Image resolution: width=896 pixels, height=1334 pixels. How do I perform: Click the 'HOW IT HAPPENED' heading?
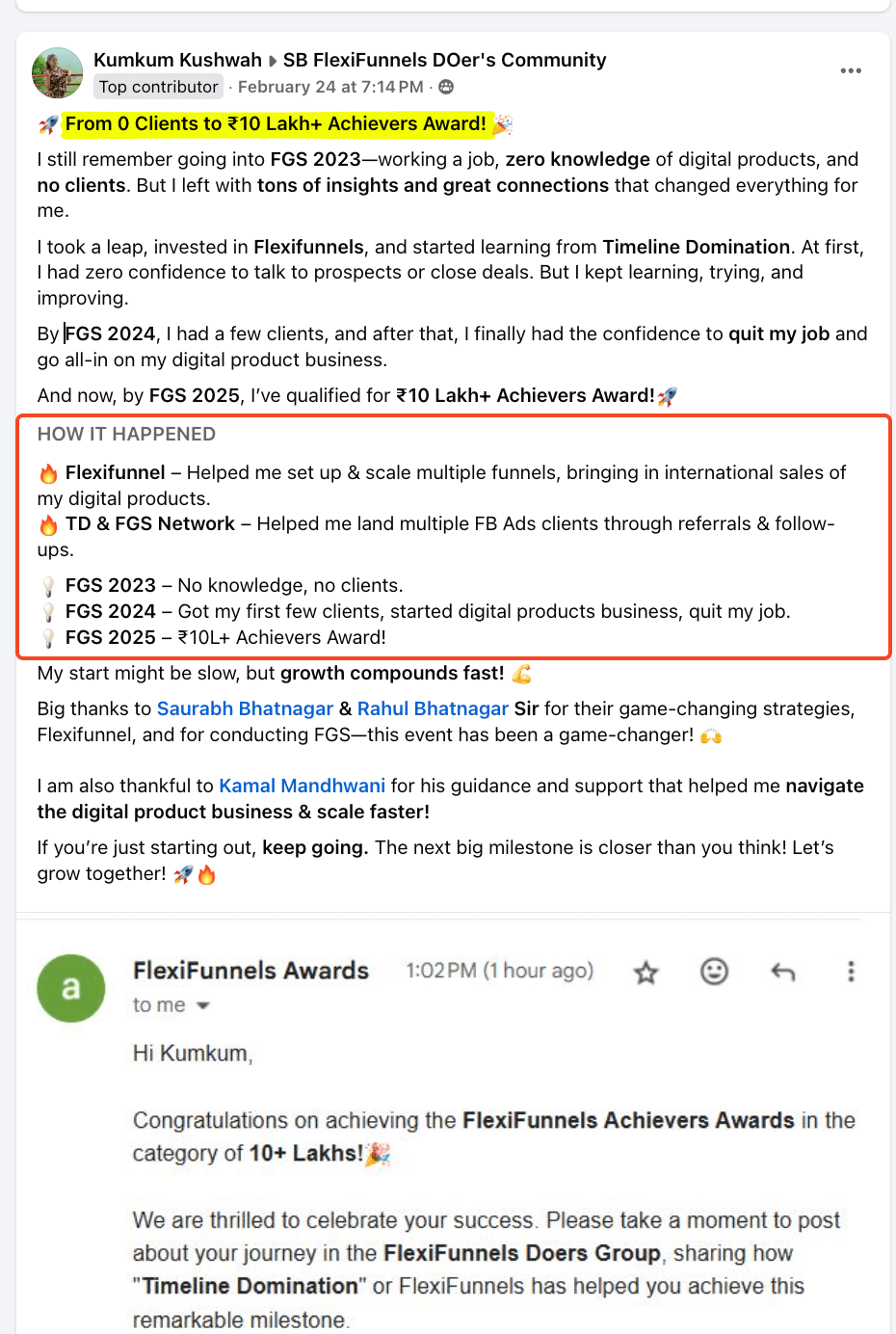(x=126, y=434)
